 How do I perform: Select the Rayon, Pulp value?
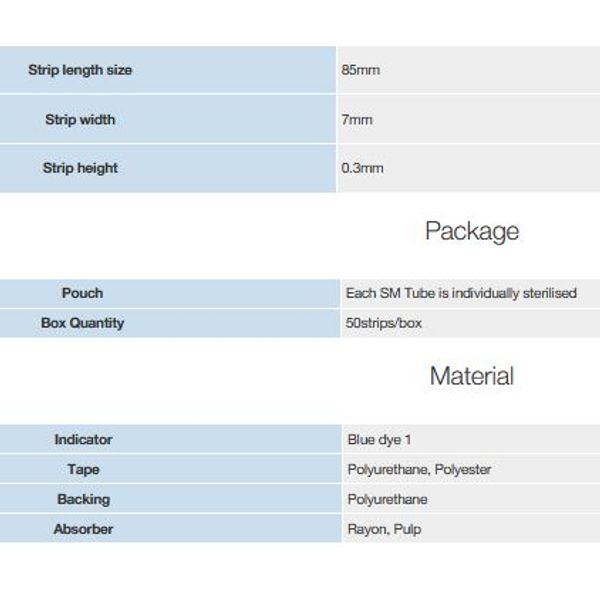tap(384, 530)
